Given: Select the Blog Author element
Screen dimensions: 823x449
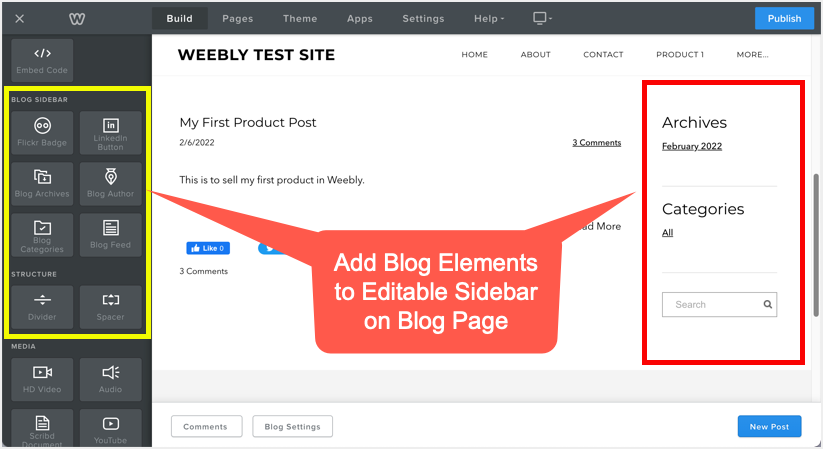Looking at the screenshot, I should click(x=110, y=183).
